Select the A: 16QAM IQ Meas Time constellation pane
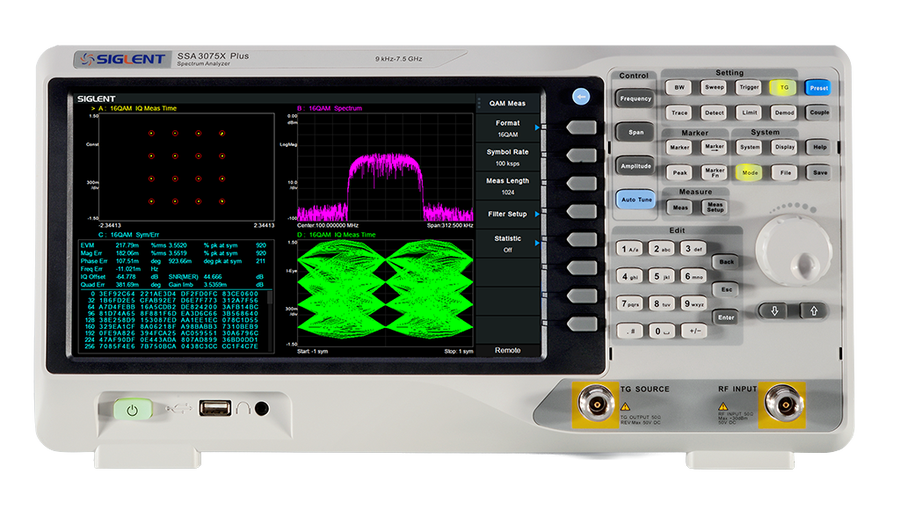Screen dimensions: 900x510 point(187,166)
